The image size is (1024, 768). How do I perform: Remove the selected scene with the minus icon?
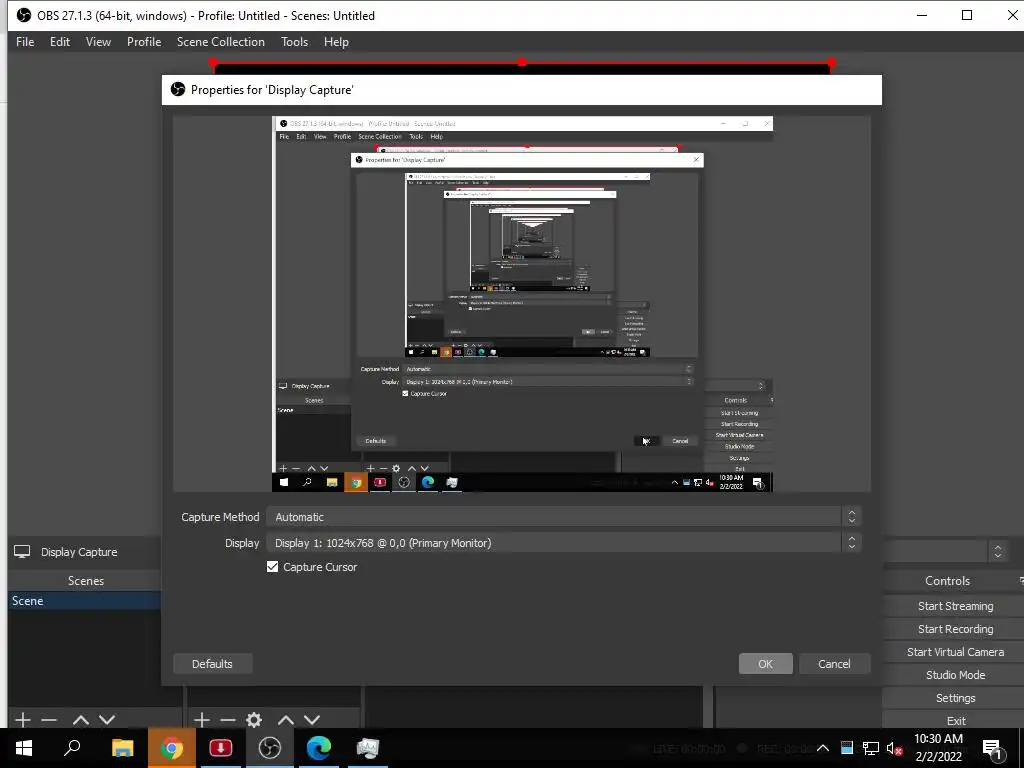point(49,720)
